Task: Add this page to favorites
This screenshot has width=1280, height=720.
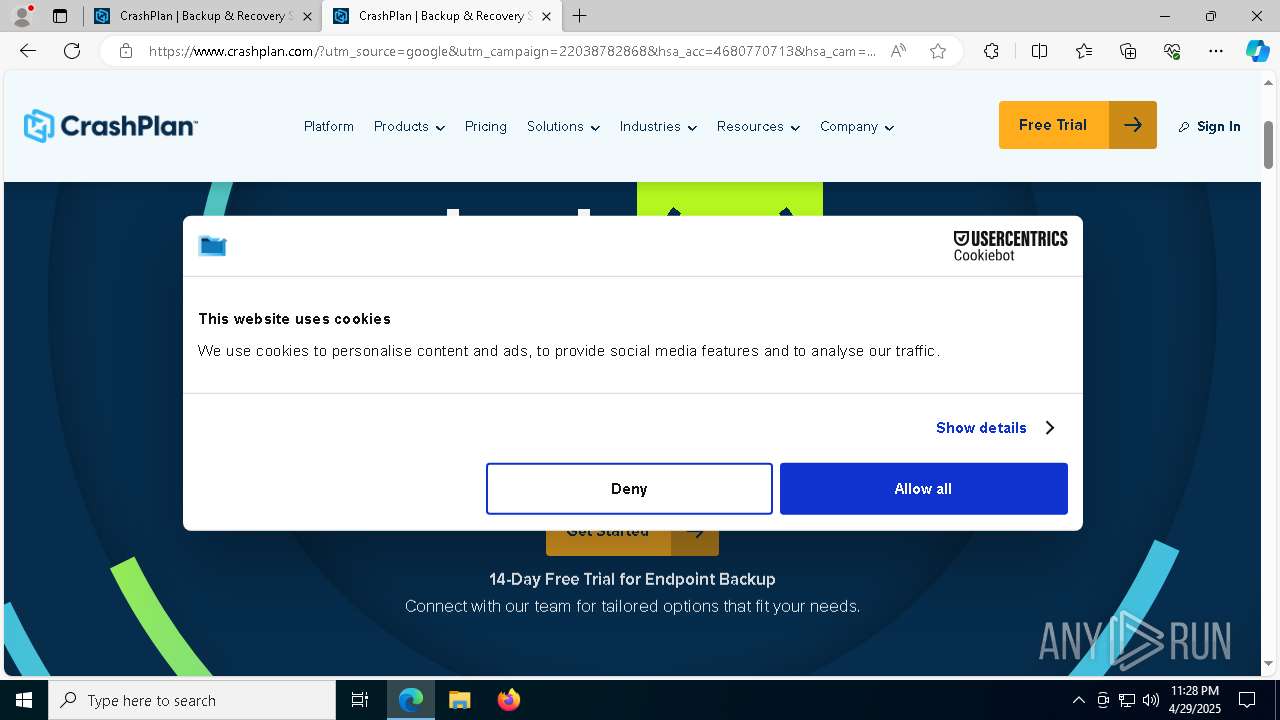Action: (x=938, y=51)
